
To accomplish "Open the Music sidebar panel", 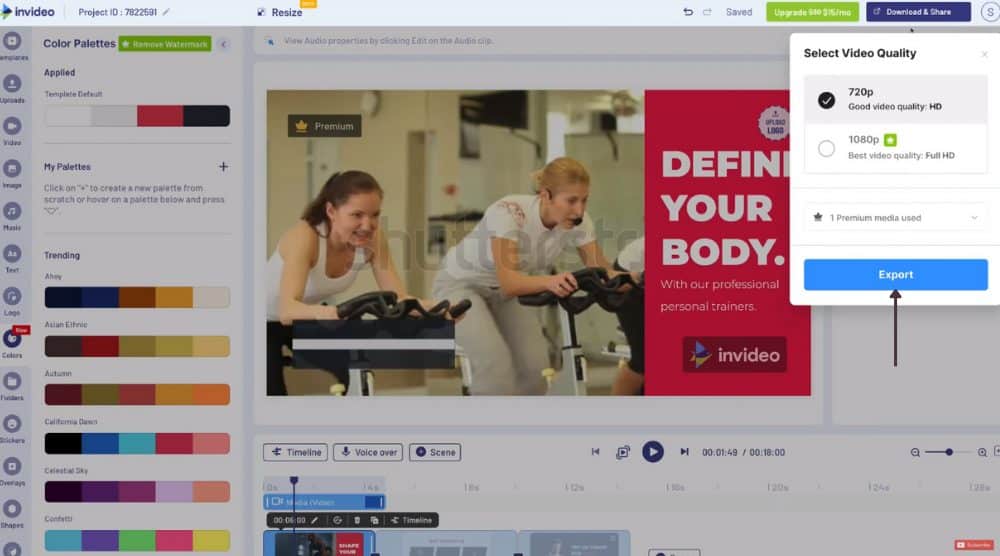I will [12, 217].
